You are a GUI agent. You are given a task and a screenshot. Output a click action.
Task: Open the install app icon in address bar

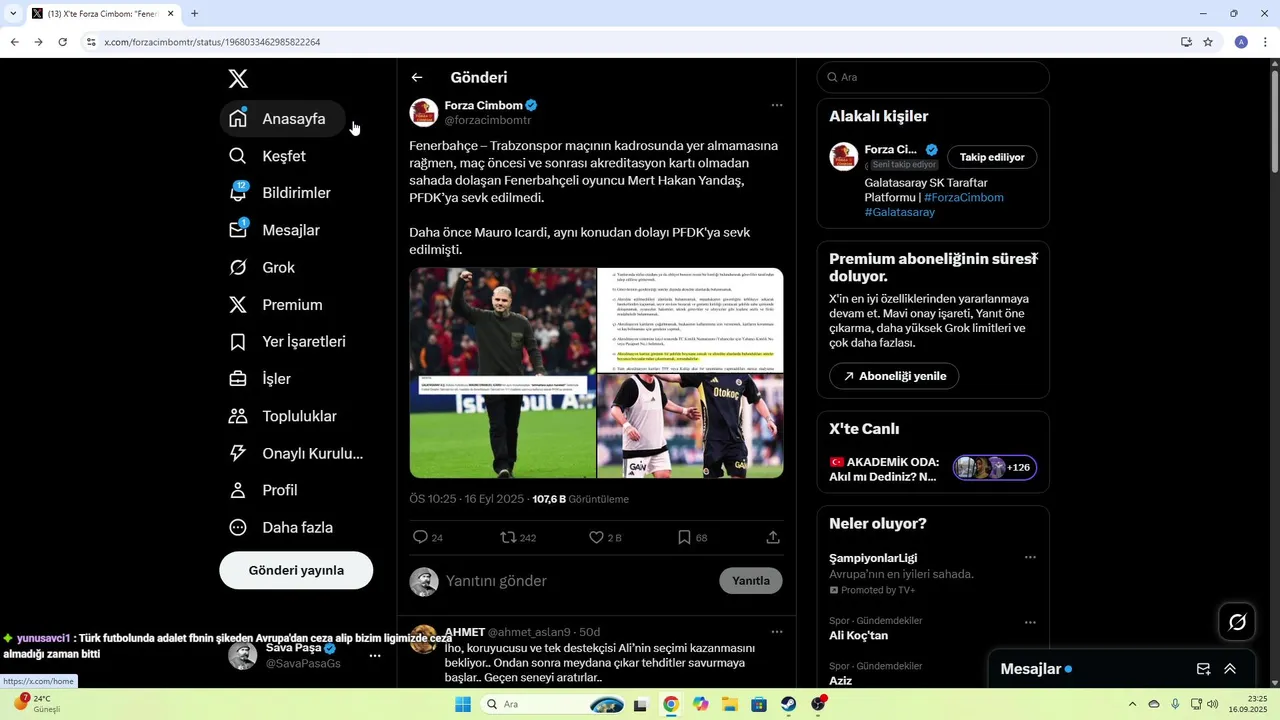click(x=1186, y=42)
